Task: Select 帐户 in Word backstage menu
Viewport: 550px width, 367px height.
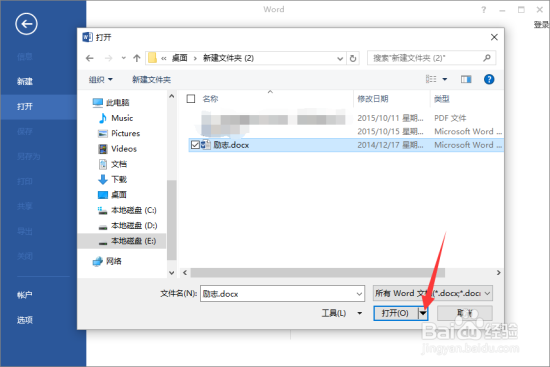Action: tap(25, 295)
